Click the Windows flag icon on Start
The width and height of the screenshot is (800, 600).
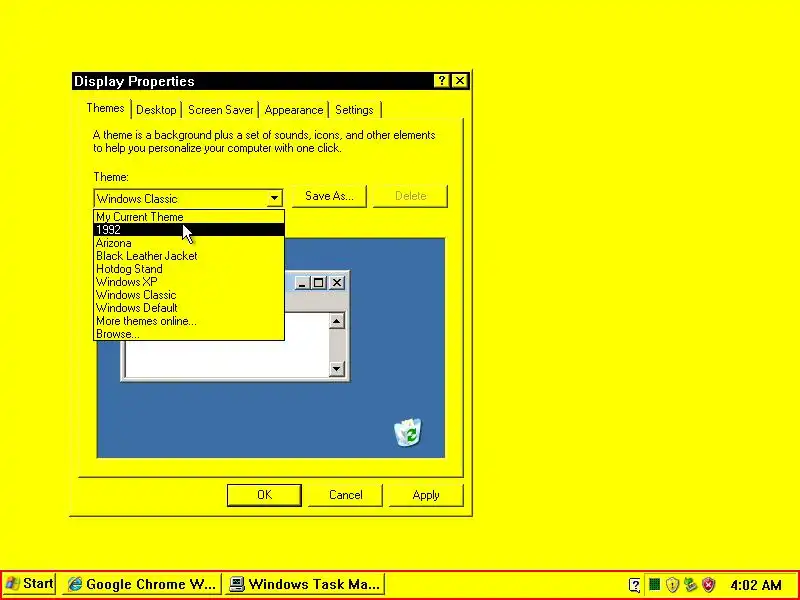(x=12, y=584)
